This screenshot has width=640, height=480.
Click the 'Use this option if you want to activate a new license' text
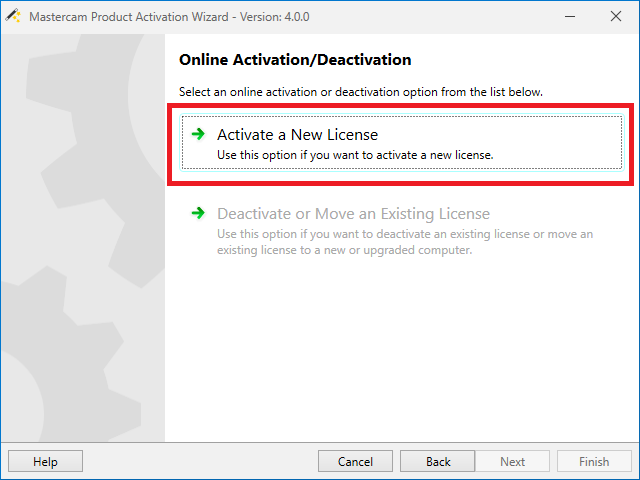point(355,155)
